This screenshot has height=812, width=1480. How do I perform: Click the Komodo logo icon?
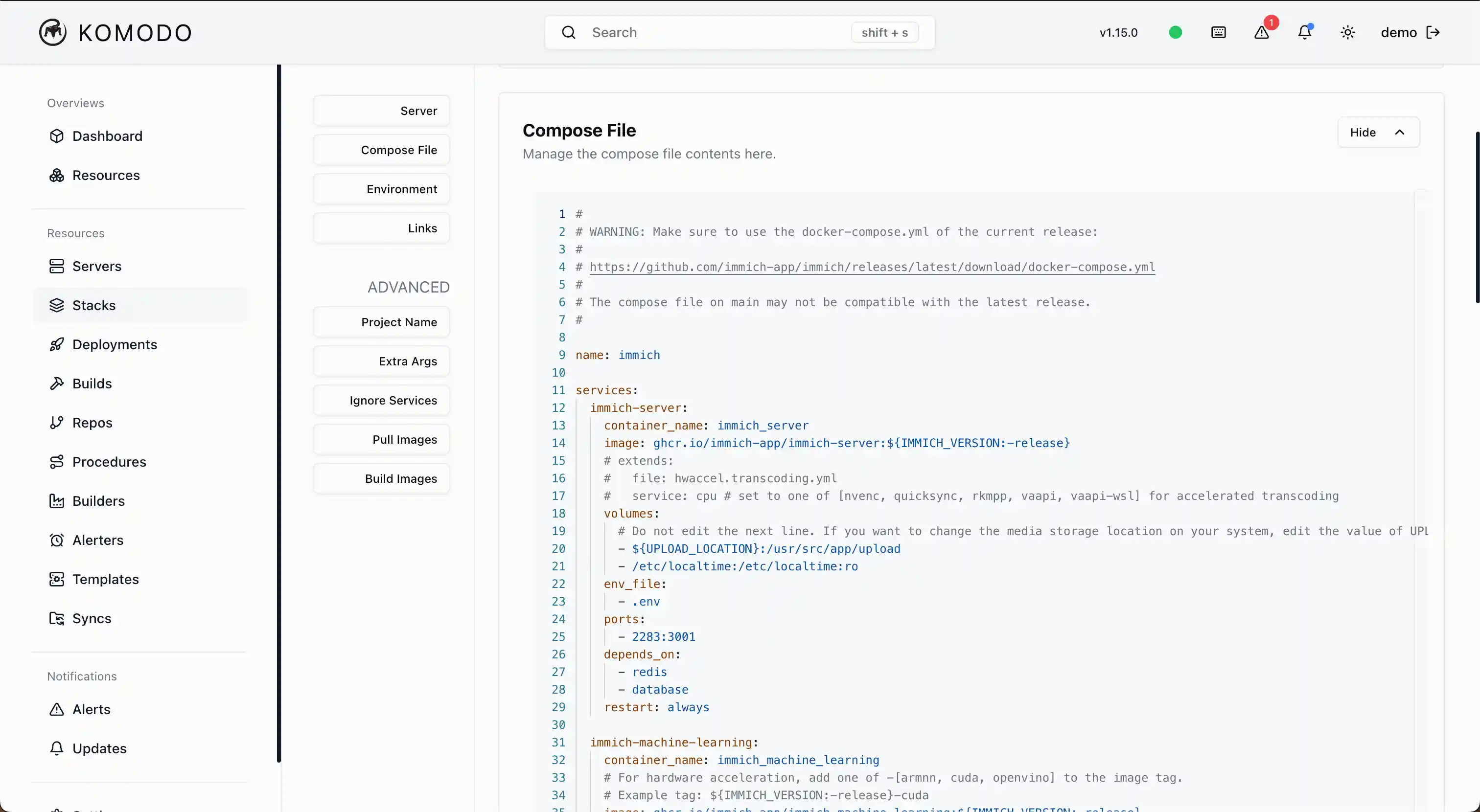click(x=52, y=32)
